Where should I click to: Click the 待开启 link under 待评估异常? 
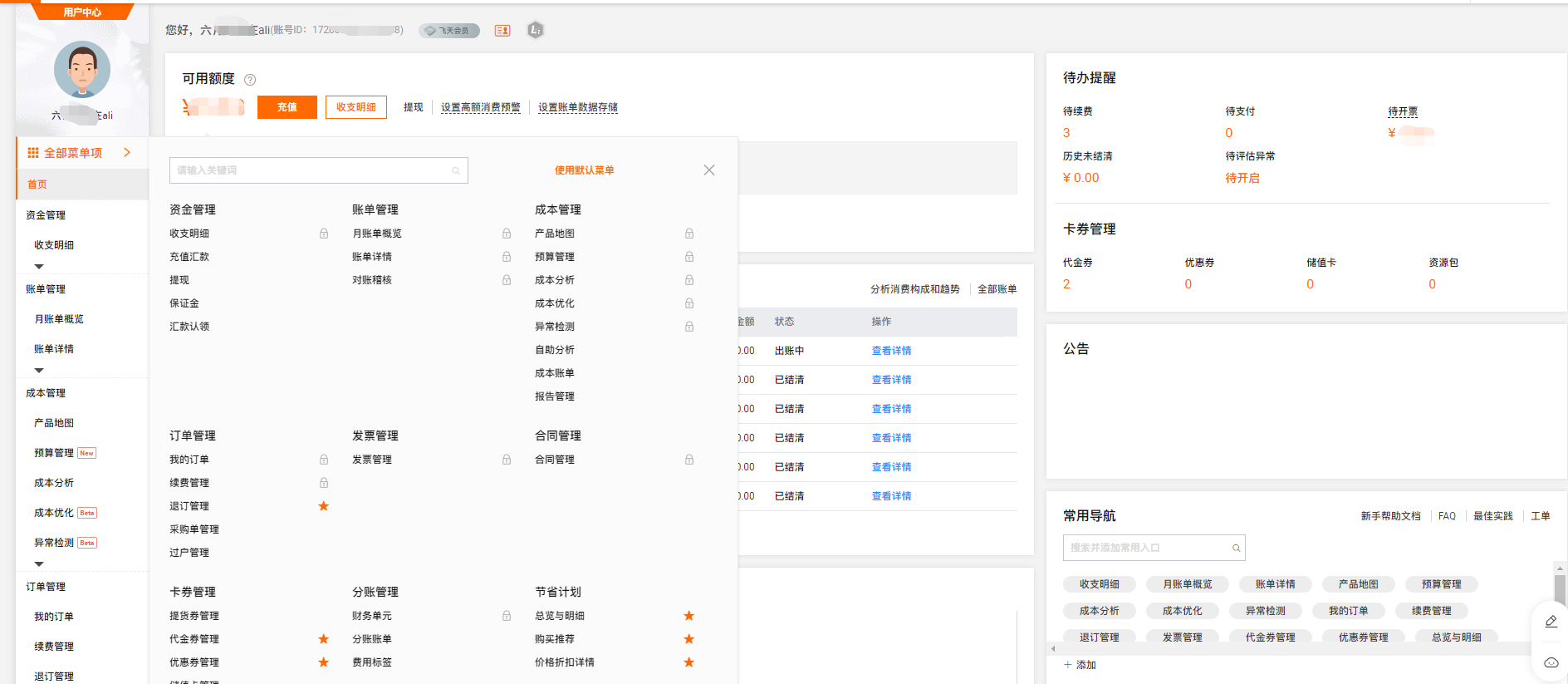(1242, 178)
